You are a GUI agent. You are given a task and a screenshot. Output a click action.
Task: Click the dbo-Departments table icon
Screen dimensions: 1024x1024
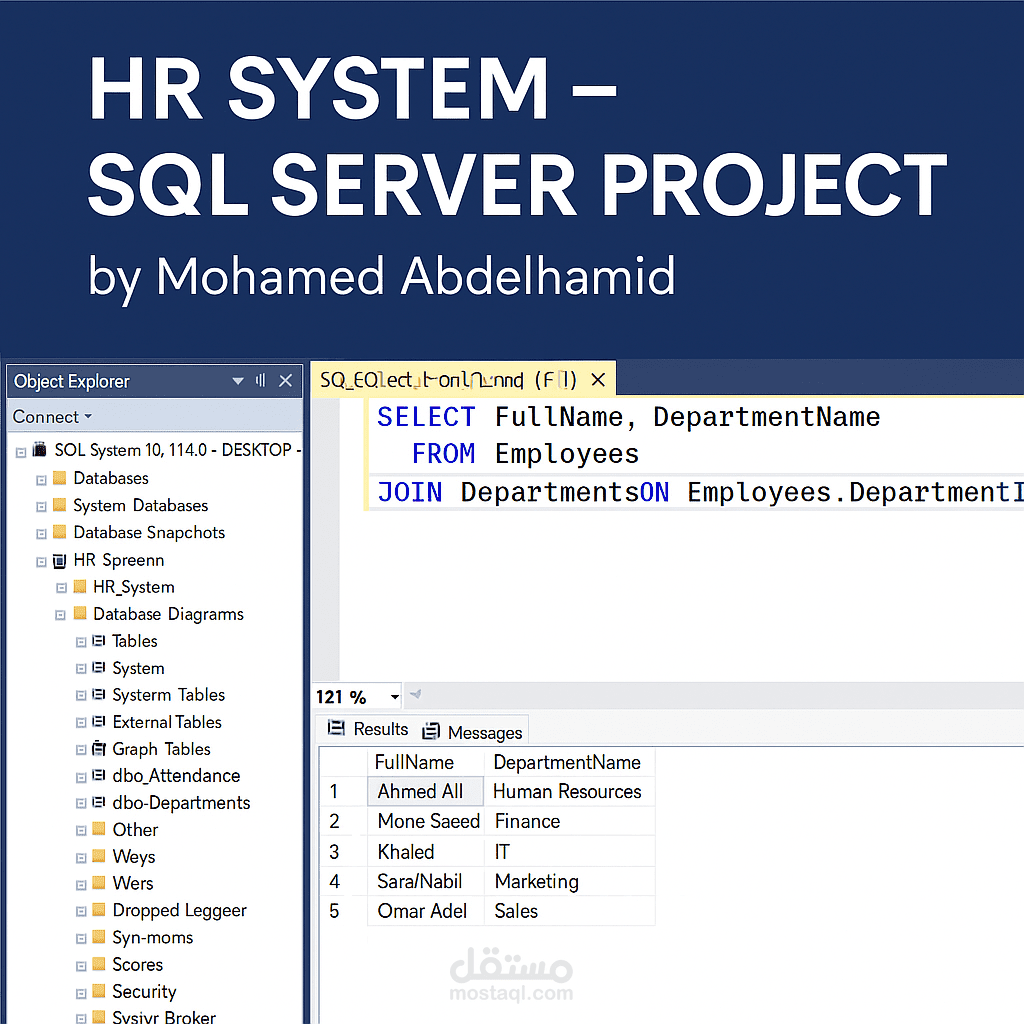point(99,802)
